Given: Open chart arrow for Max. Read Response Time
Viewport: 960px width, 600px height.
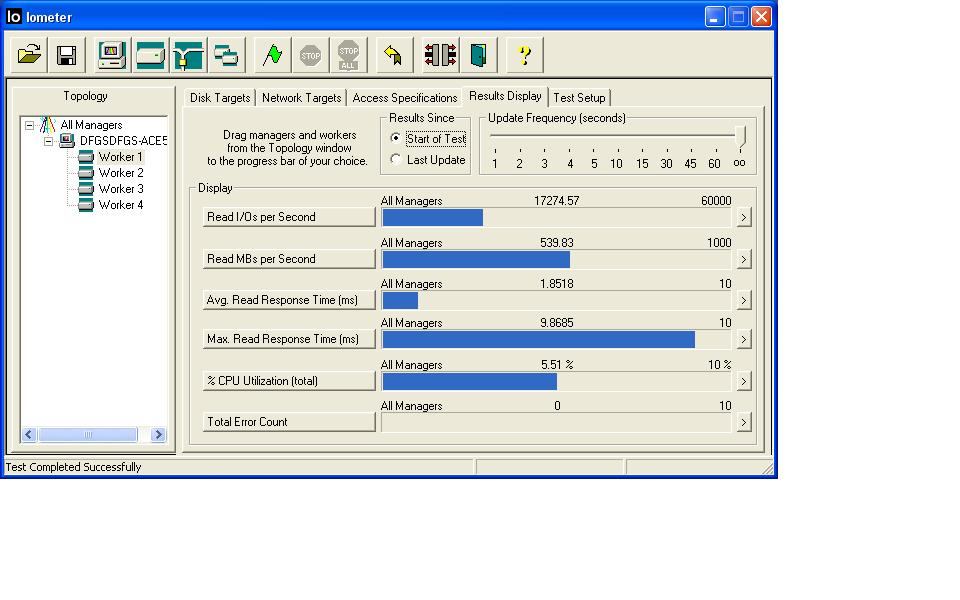Looking at the screenshot, I should click(743, 339).
